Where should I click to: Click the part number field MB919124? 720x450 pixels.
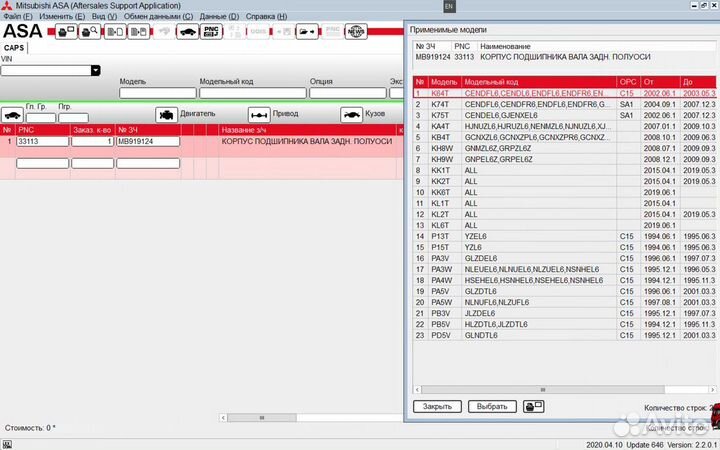[148, 141]
